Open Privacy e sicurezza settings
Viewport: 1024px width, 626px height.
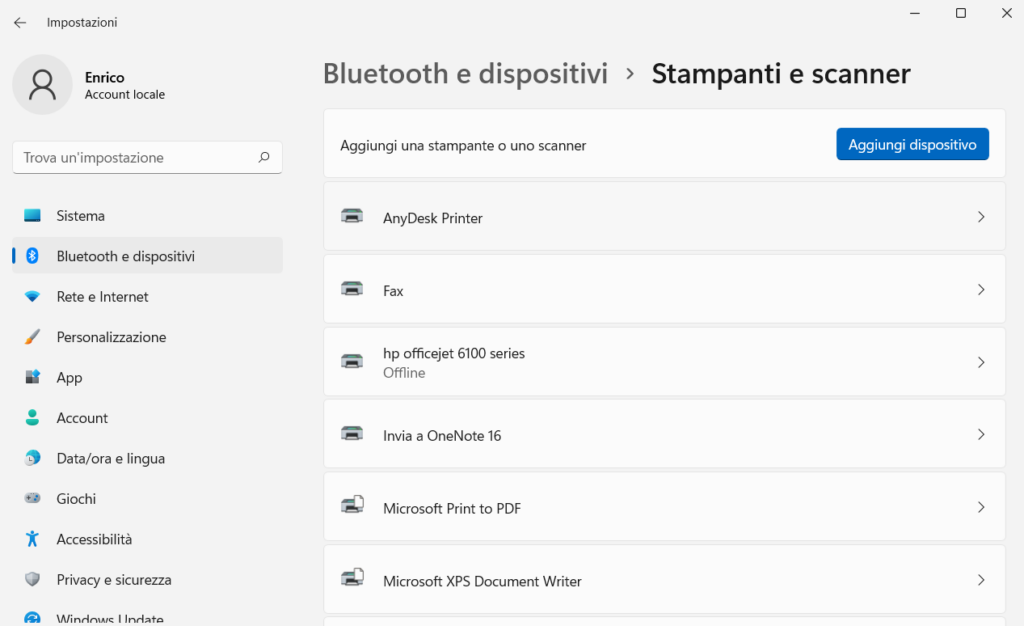coord(148,580)
